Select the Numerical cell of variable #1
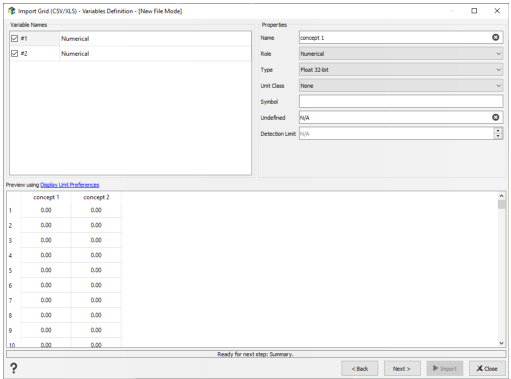The image size is (511, 379). tap(155, 39)
